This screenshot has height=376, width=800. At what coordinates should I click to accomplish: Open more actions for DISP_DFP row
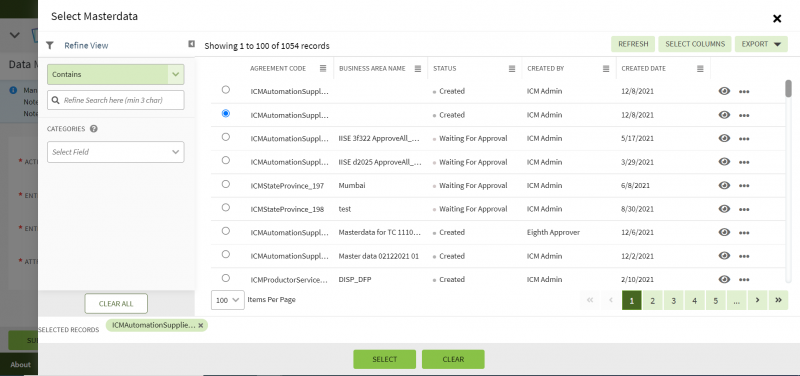[744, 280]
